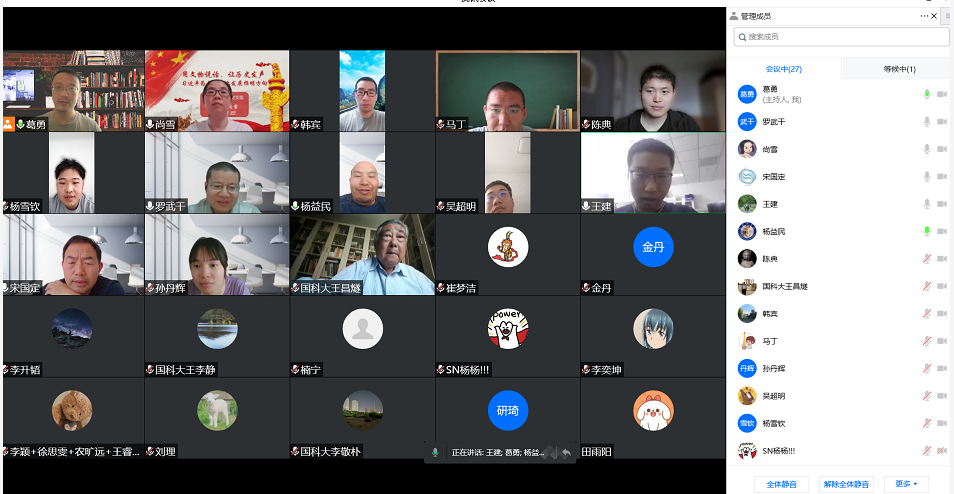954x494 pixels.
Task: Mute 杨益民's active microphone in list
Action: click(927, 231)
